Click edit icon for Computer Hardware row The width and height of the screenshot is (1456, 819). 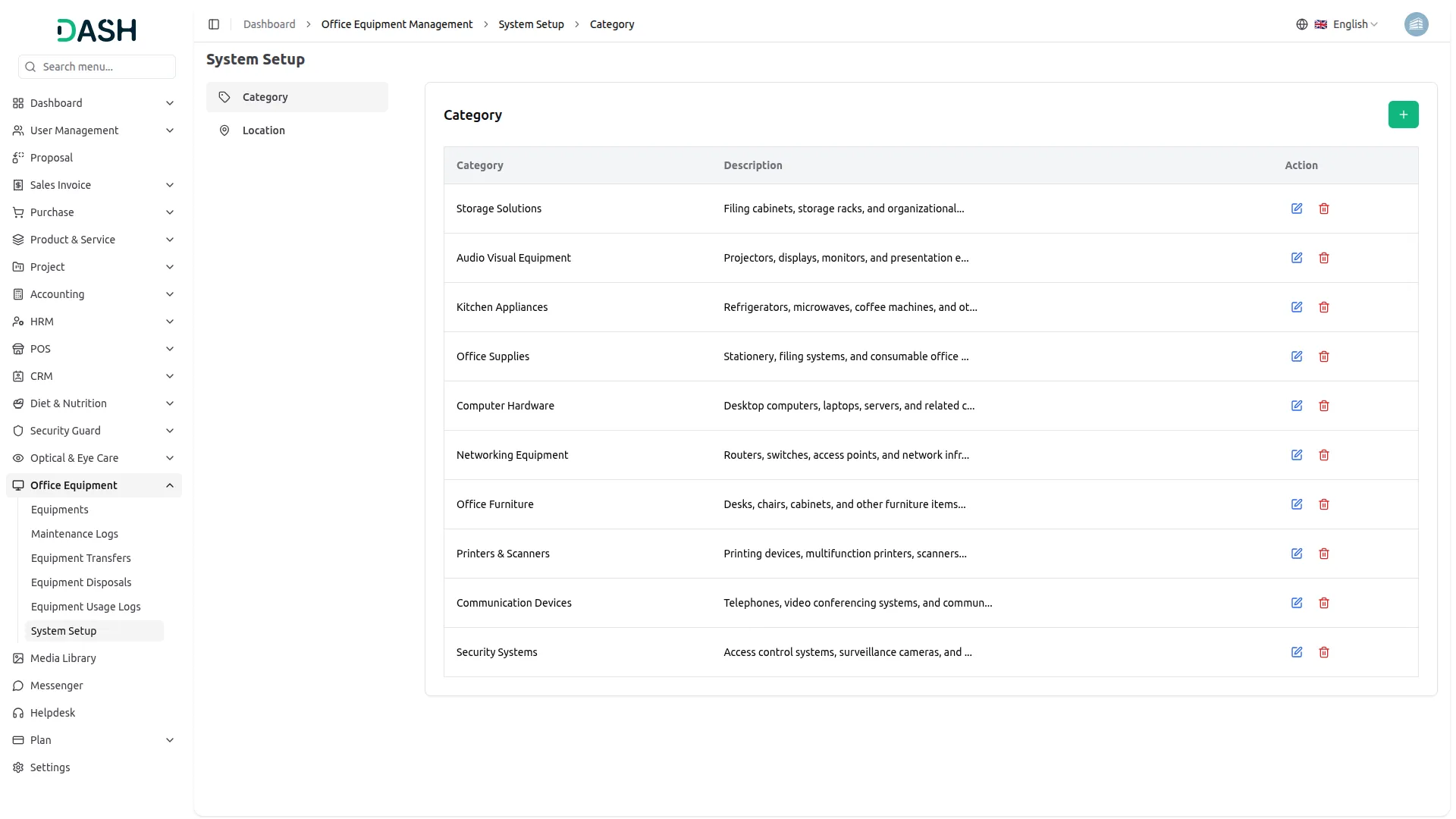(x=1297, y=406)
